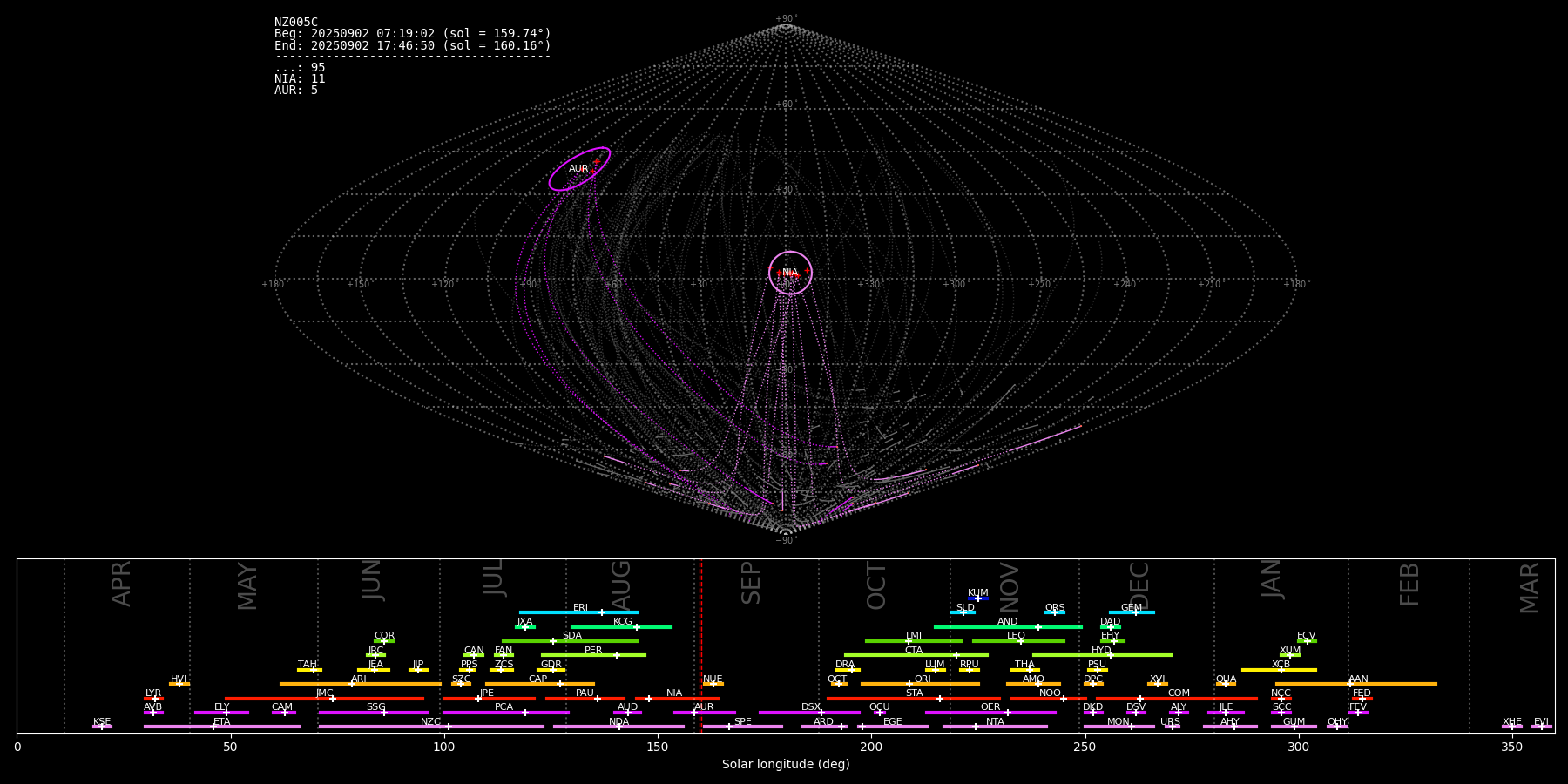Select the End: 20250902 17:46:50 line

[x=413, y=45]
